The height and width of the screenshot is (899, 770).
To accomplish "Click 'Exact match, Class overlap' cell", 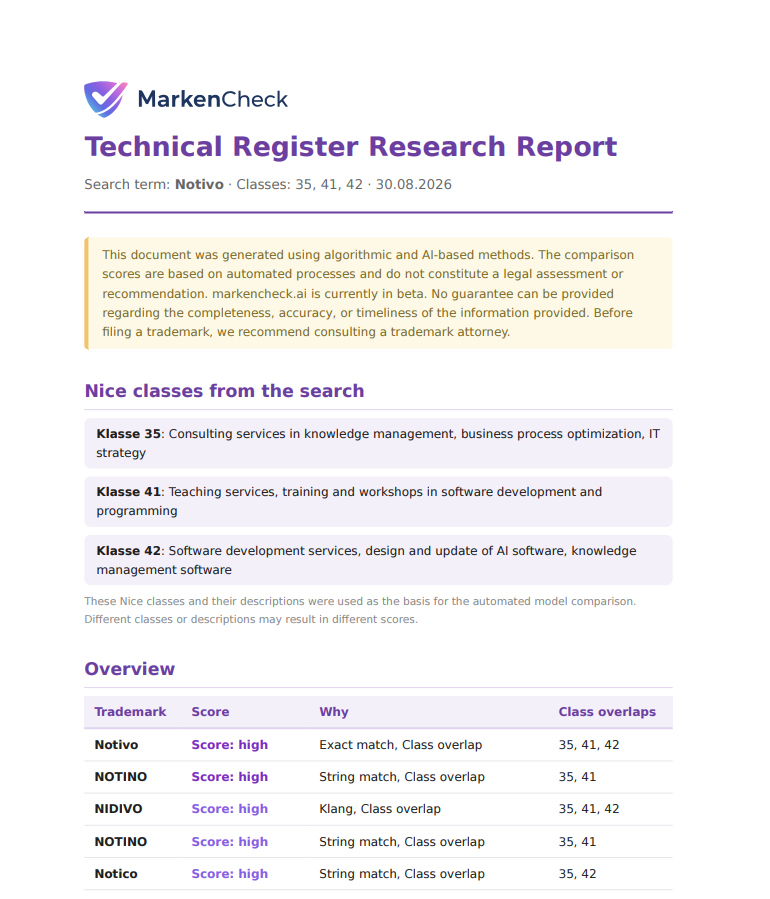I will tap(401, 745).
